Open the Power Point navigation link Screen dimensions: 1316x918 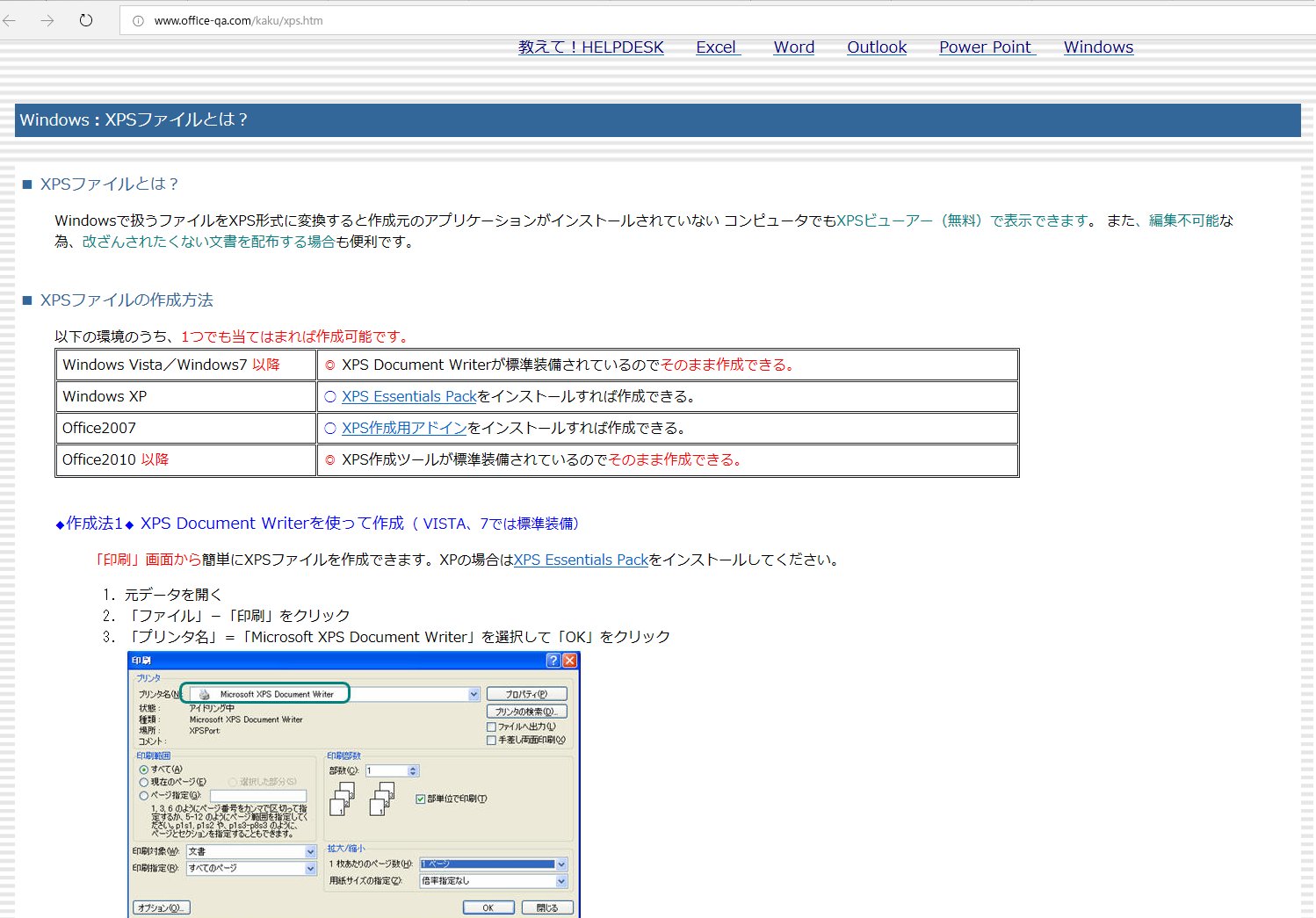coord(987,47)
